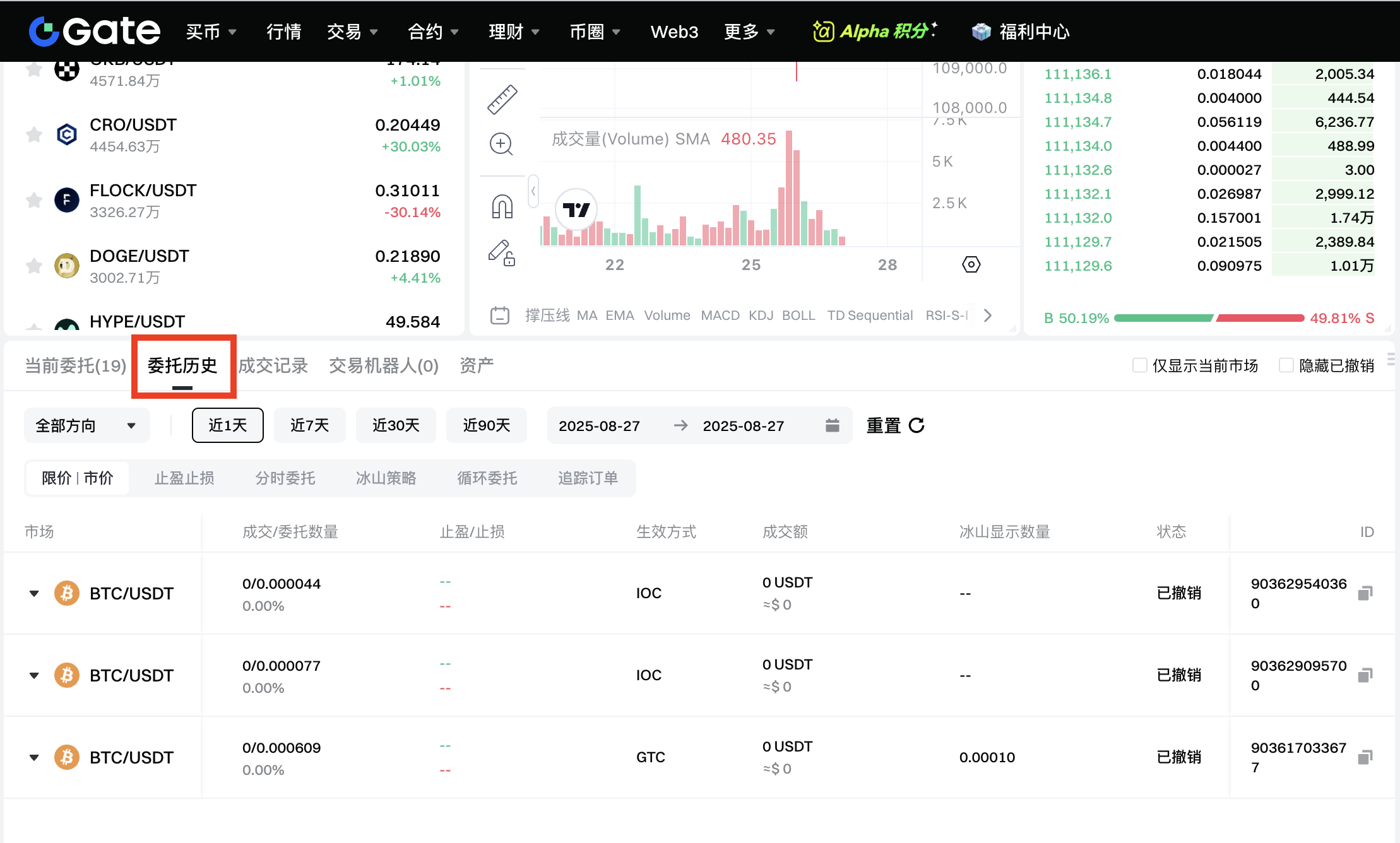Switch to 成交记录 tab
Viewport: 1400px width, 843px height.
click(273, 365)
